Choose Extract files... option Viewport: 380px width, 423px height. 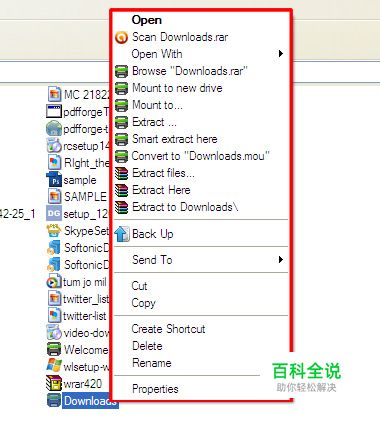click(x=163, y=173)
